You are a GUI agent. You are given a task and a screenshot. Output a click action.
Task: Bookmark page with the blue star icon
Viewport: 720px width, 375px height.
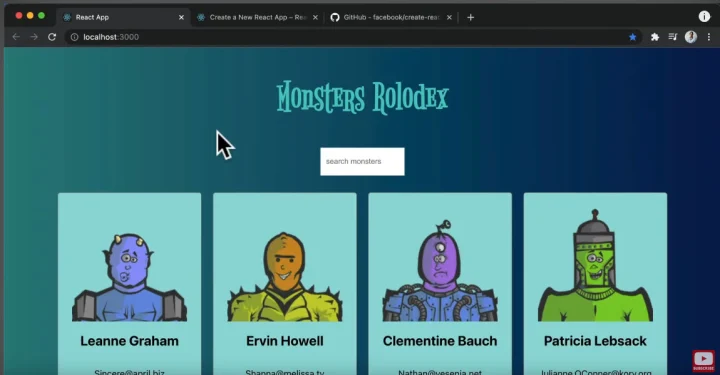[x=633, y=37]
